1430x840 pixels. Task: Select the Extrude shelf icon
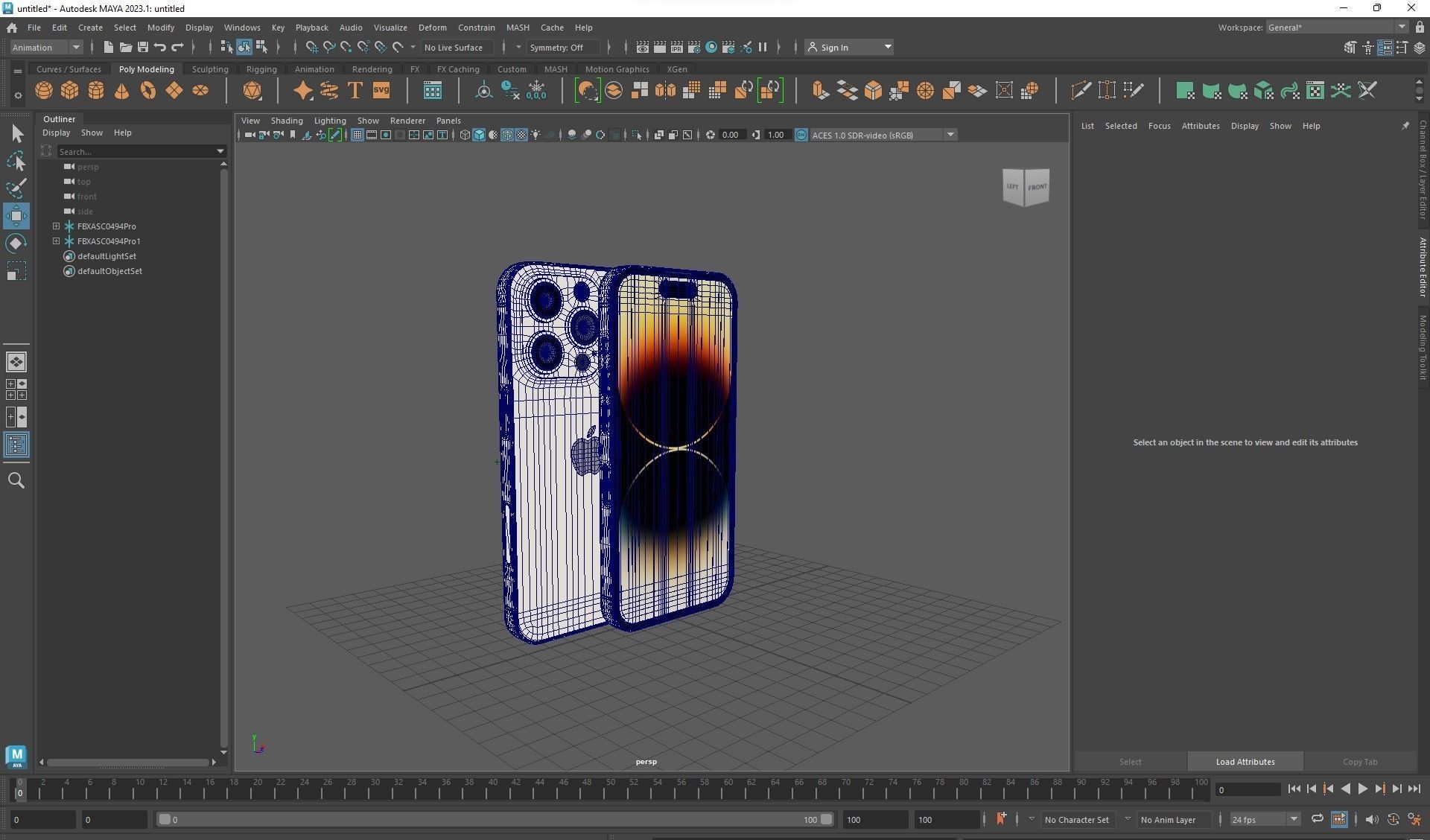(x=821, y=91)
